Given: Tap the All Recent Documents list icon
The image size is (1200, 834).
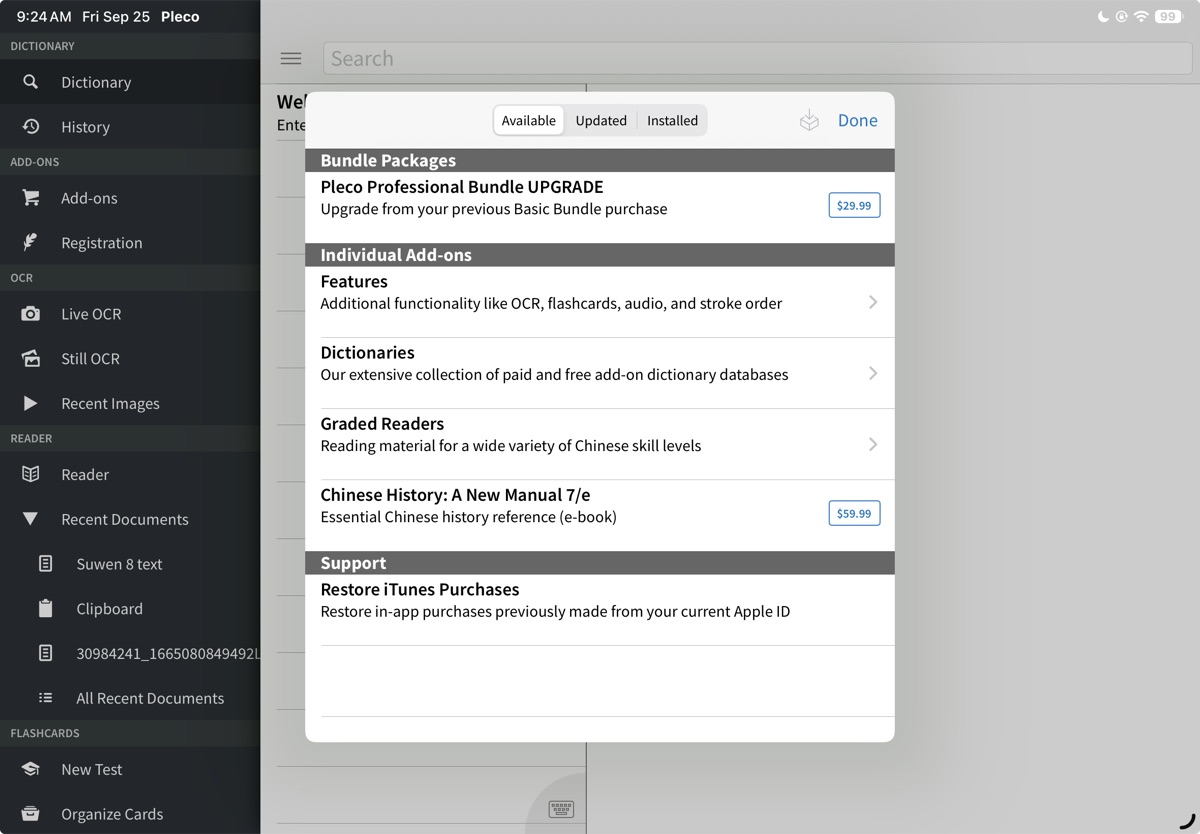Looking at the screenshot, I should 45,698.
